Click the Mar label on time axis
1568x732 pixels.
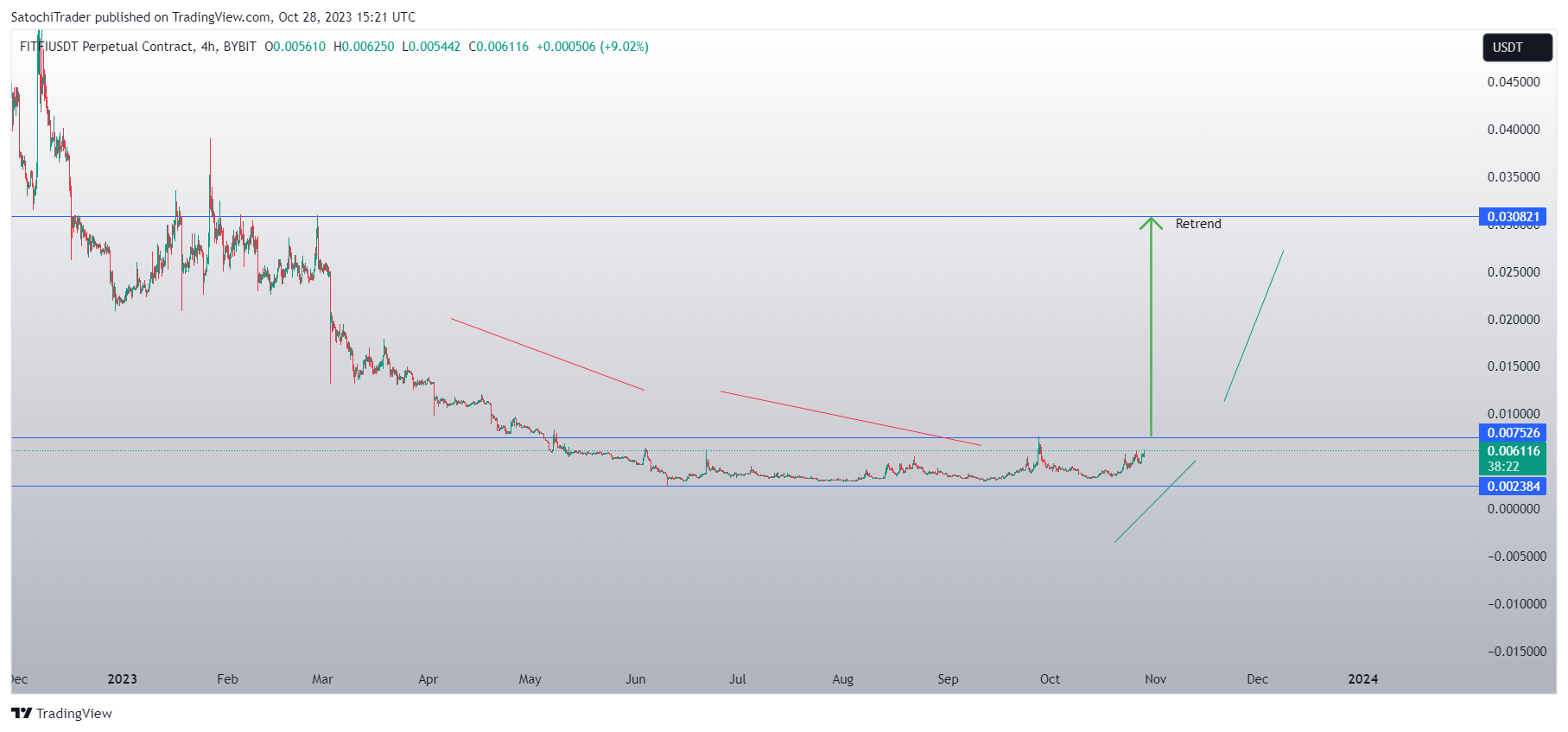click(x=322, y=679)
